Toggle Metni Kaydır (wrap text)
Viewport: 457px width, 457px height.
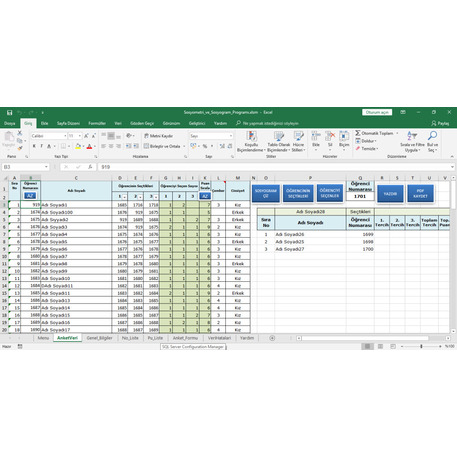158,136
